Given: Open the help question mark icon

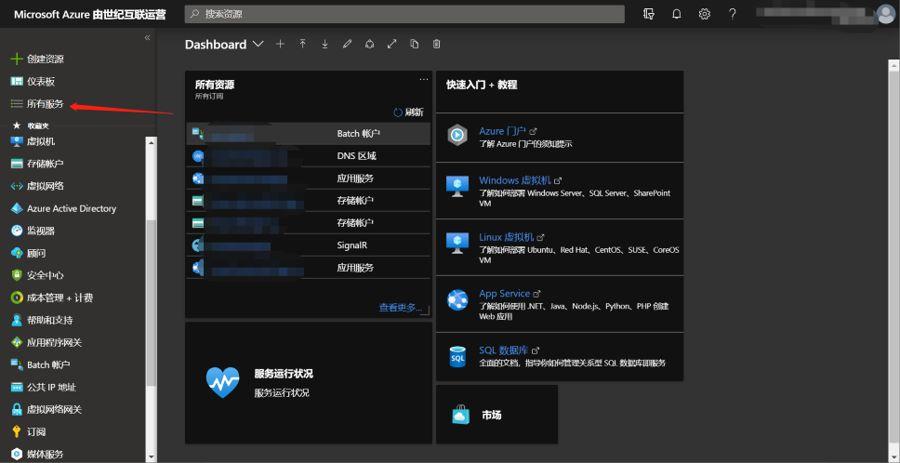Looking at the screenshot, I should pos(732,14).
